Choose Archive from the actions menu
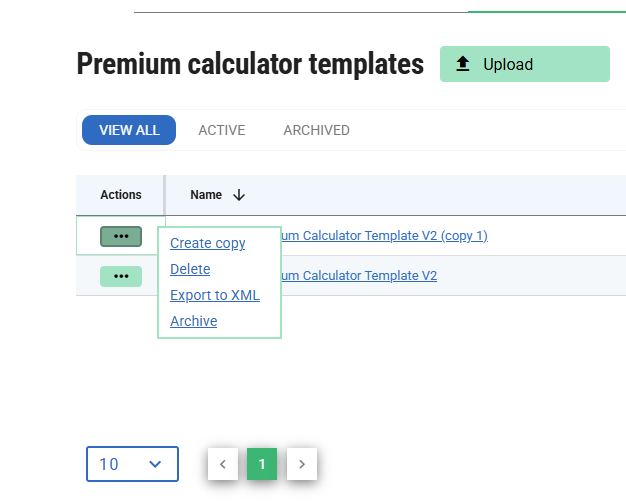The height and width of the screenshot is (502, 626). (x=194, y=321)
